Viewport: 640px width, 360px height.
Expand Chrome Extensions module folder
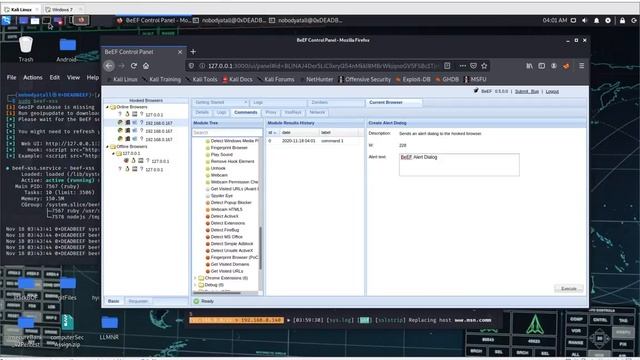(x=195, y=278)
